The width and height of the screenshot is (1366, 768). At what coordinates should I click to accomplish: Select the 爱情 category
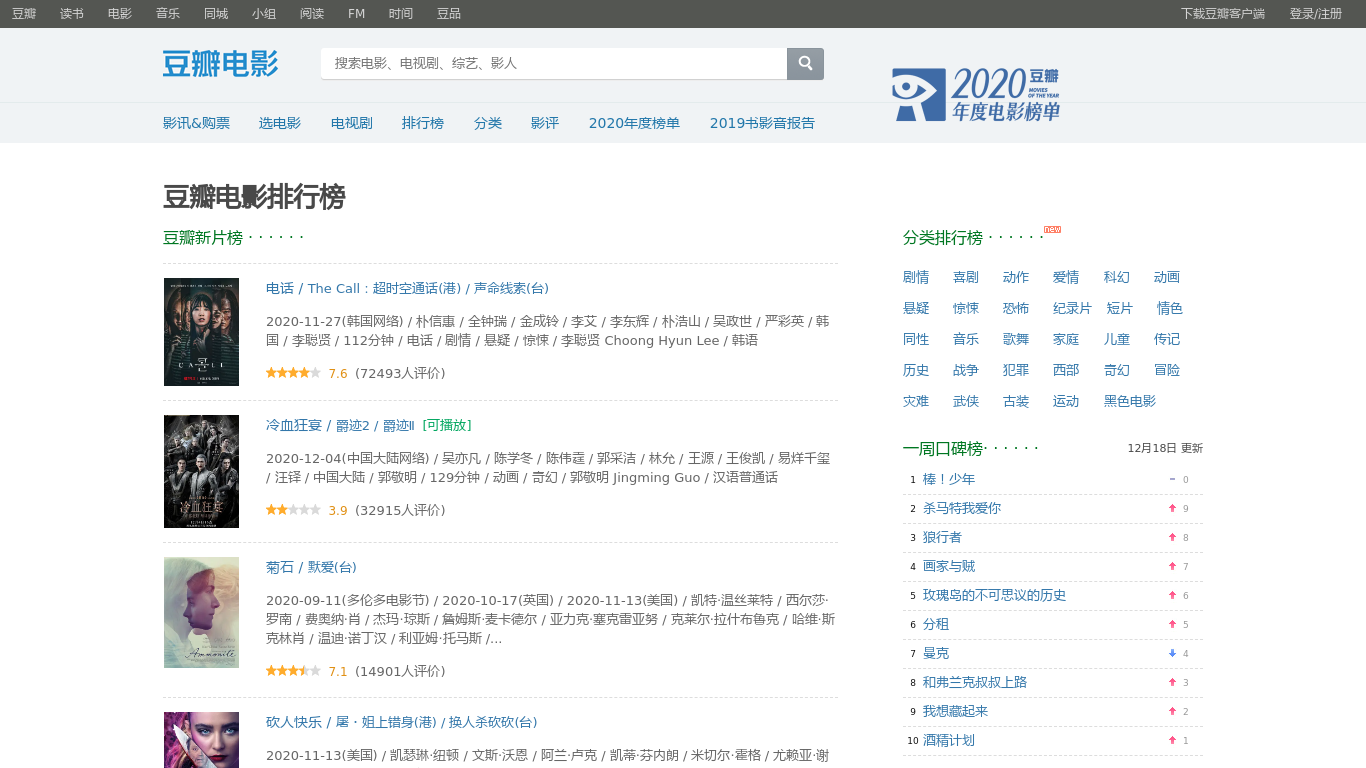click(x=1066, y=277)
